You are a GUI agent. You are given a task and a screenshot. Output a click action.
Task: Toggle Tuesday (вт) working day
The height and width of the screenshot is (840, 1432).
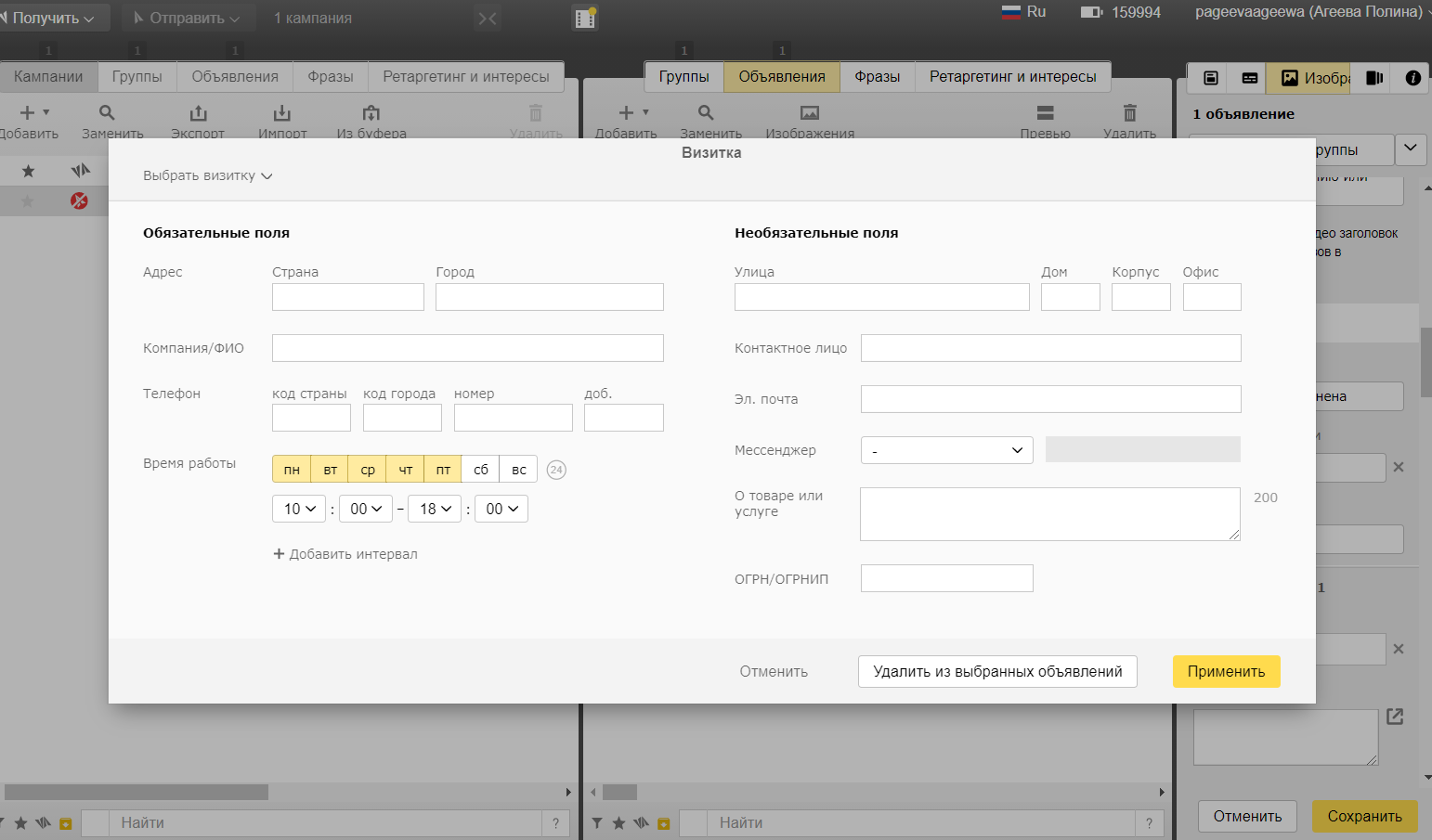pos(330,470)
